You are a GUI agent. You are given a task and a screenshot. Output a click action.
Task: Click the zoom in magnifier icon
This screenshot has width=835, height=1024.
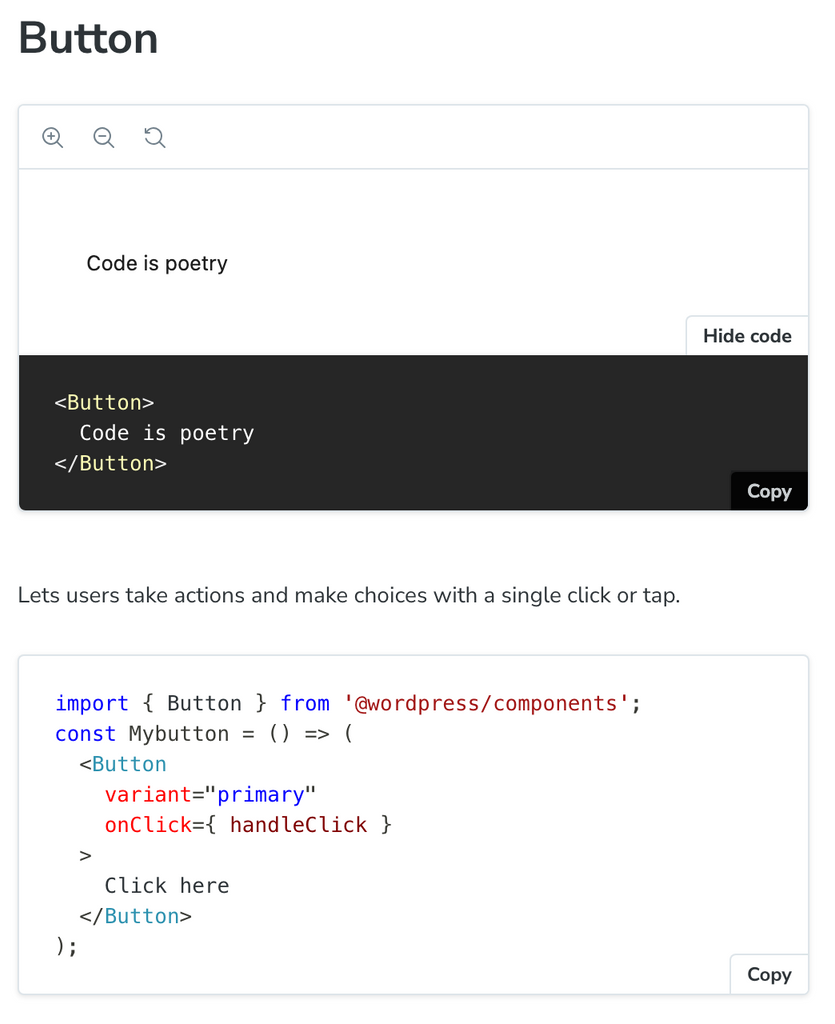point(53,138)
